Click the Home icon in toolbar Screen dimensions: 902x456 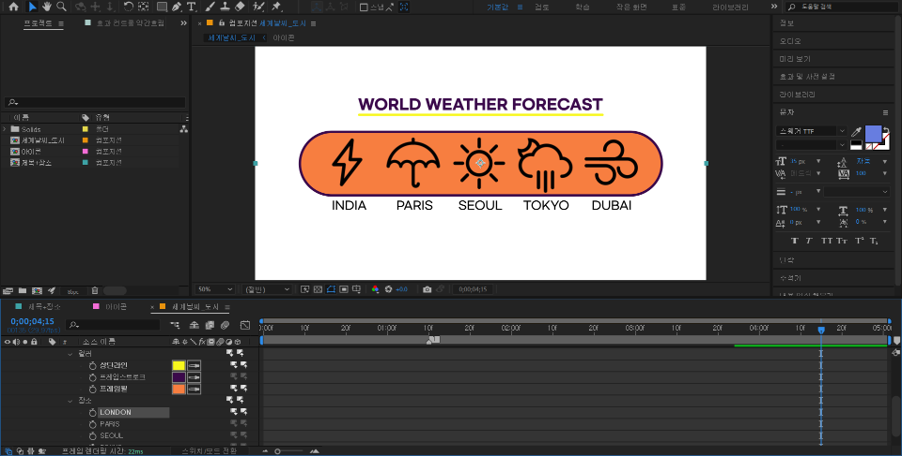[14, 7]
